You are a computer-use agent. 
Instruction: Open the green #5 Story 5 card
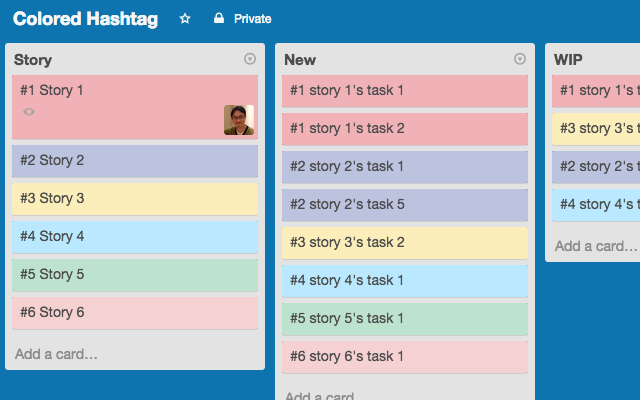(135, 275)
